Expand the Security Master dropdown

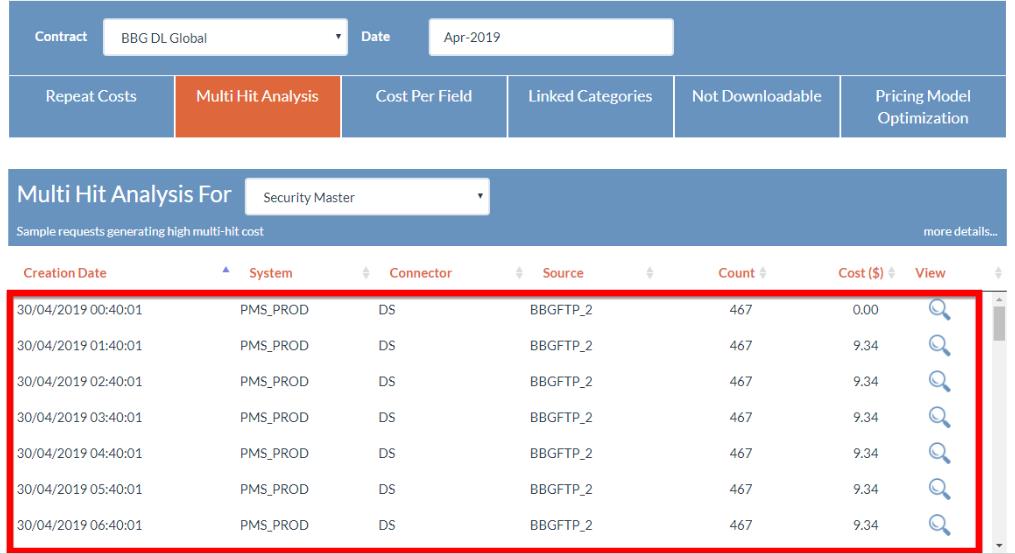(367, 197)
